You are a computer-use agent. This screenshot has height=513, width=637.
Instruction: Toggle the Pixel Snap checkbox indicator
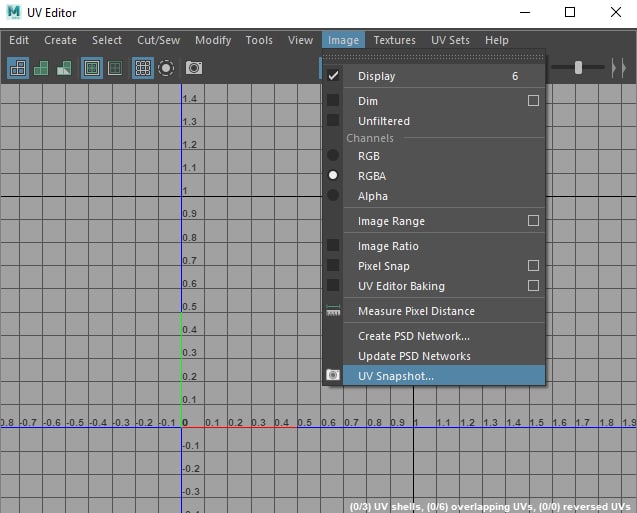tap(333, 265)
